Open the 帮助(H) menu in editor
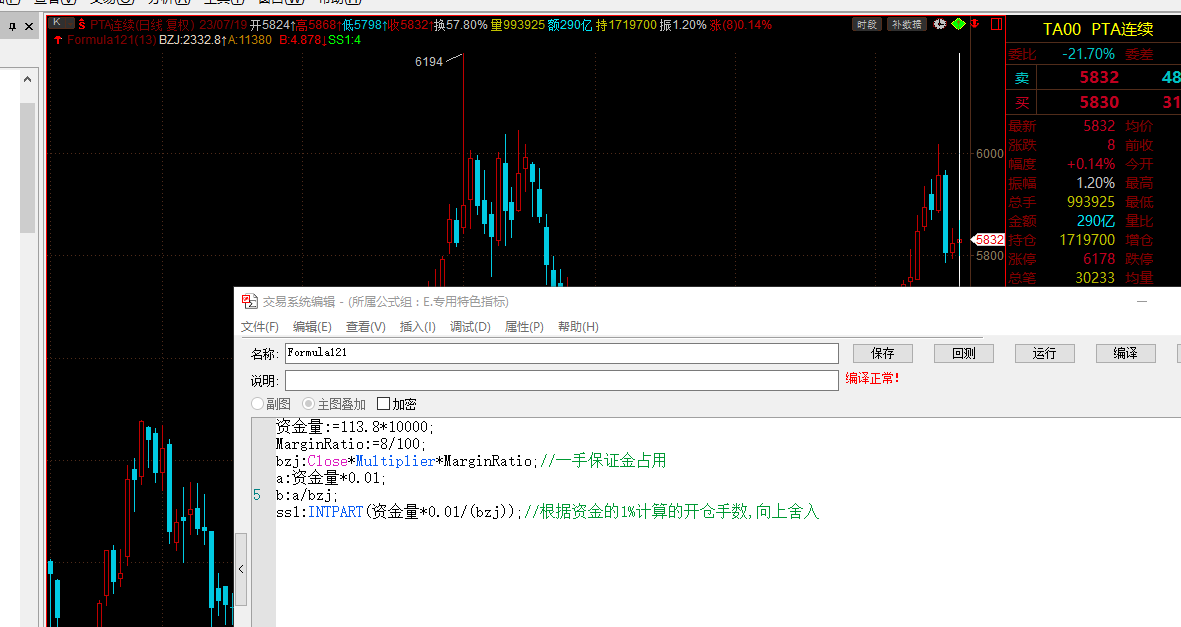 tap(578, 326)
